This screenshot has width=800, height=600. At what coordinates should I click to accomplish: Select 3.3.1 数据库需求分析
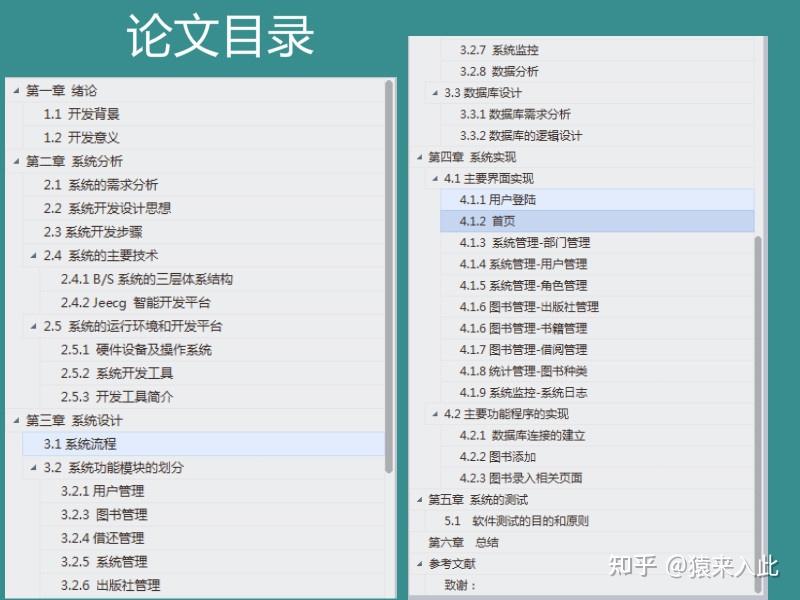515,114
